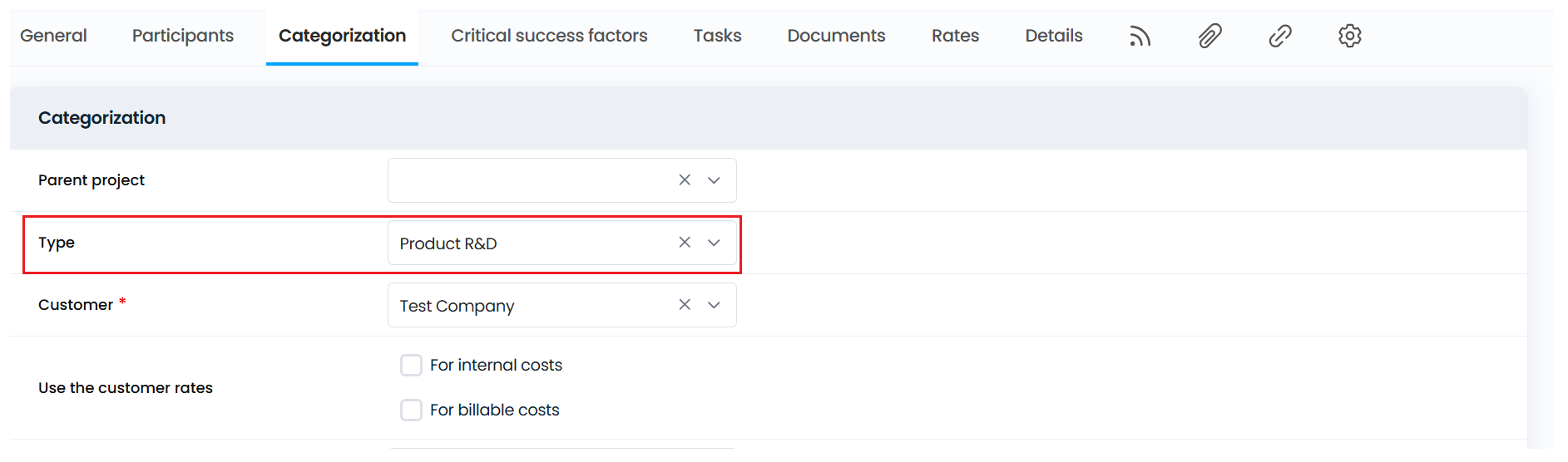Go to the Tasks tab

tap(717, 36)
